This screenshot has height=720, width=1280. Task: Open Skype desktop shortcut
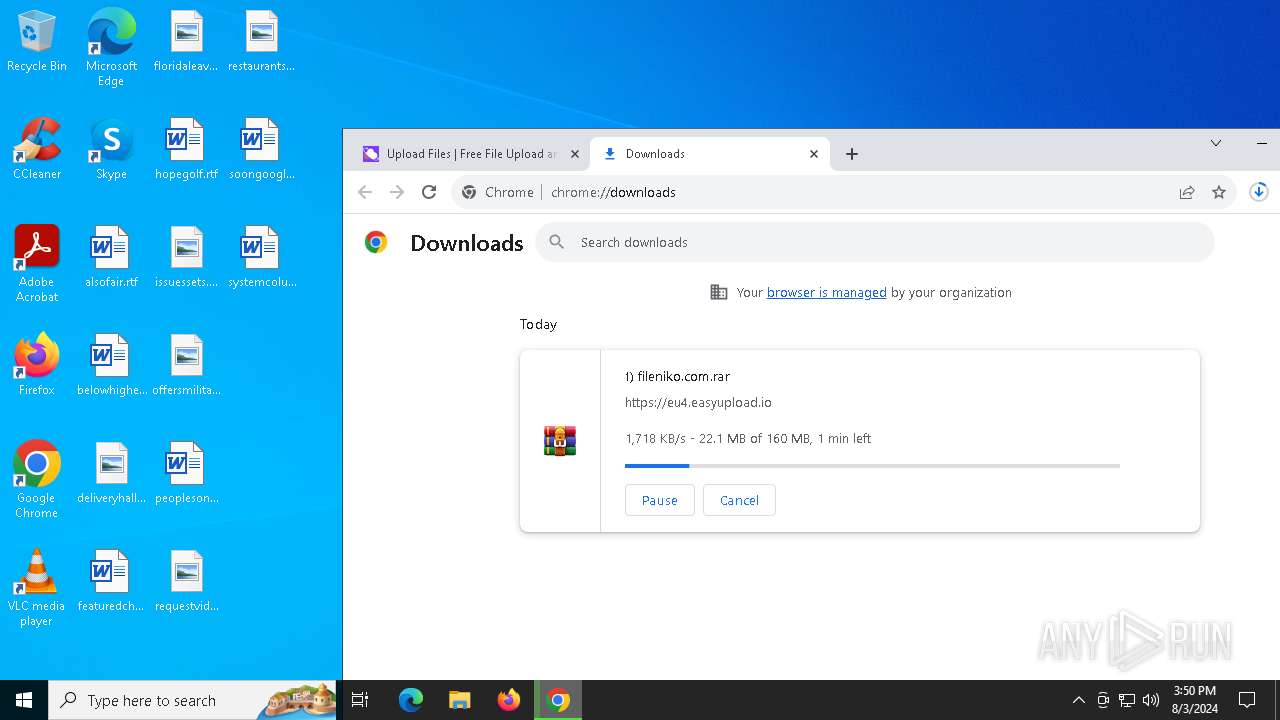click(x=111, y=150)
